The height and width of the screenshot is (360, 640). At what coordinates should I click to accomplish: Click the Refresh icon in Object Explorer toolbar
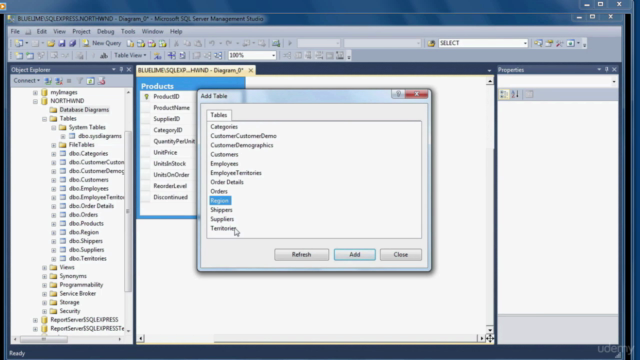[x=91, y=81]
